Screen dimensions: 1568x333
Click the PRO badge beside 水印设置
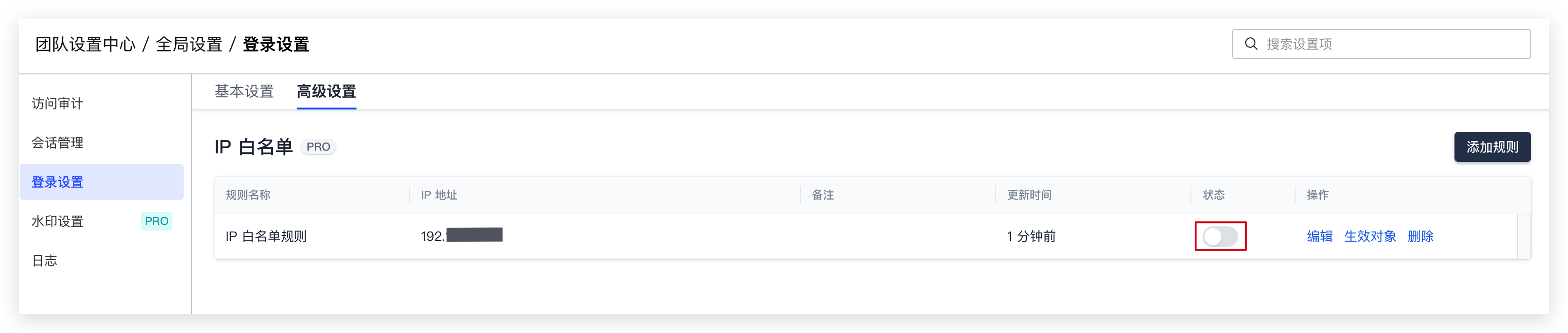(x=157, y=221)
